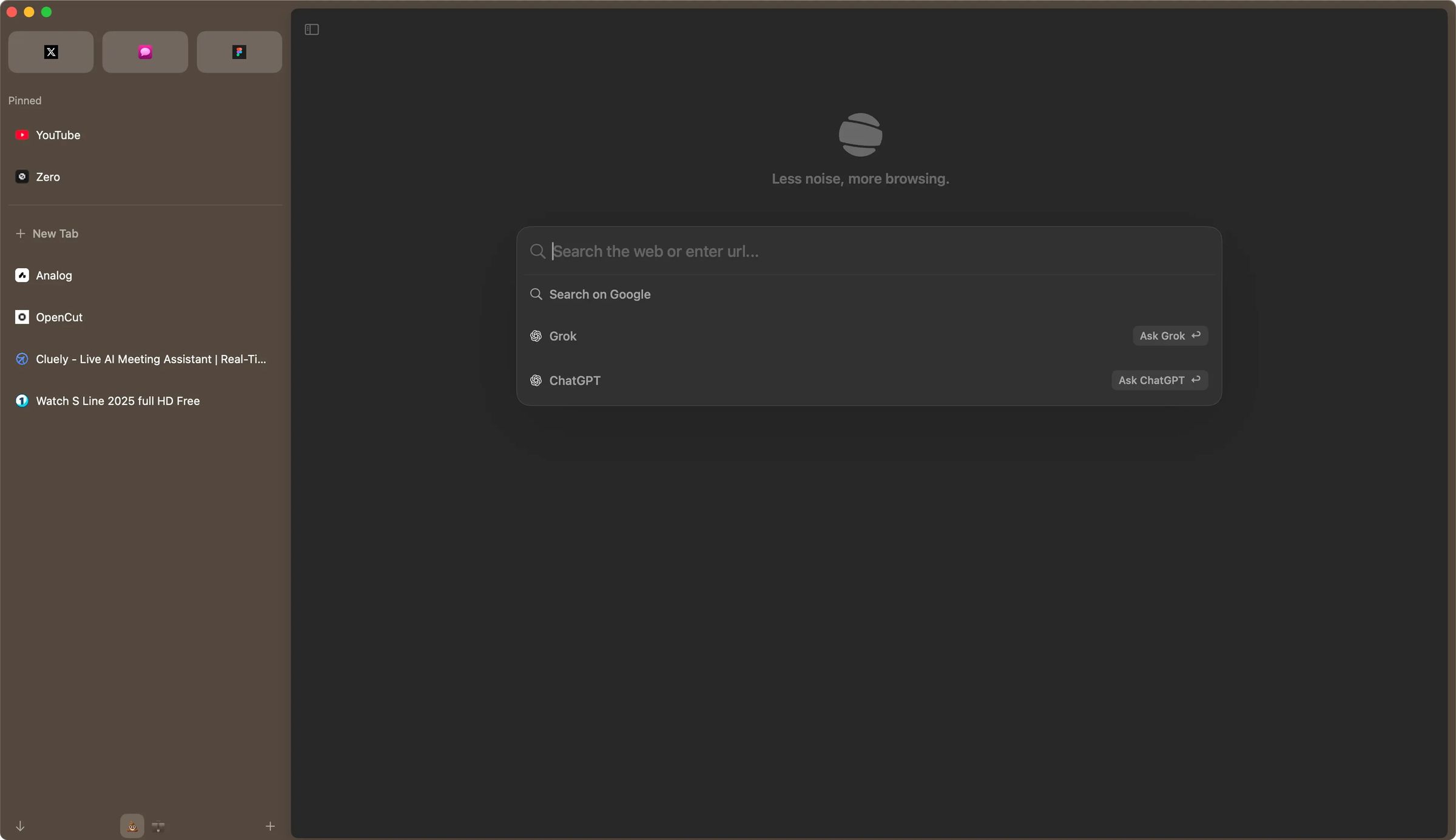Click the Ask ChatGPT button
This screenshot has height=840, width=1456.
click(x=1159, y=380)
